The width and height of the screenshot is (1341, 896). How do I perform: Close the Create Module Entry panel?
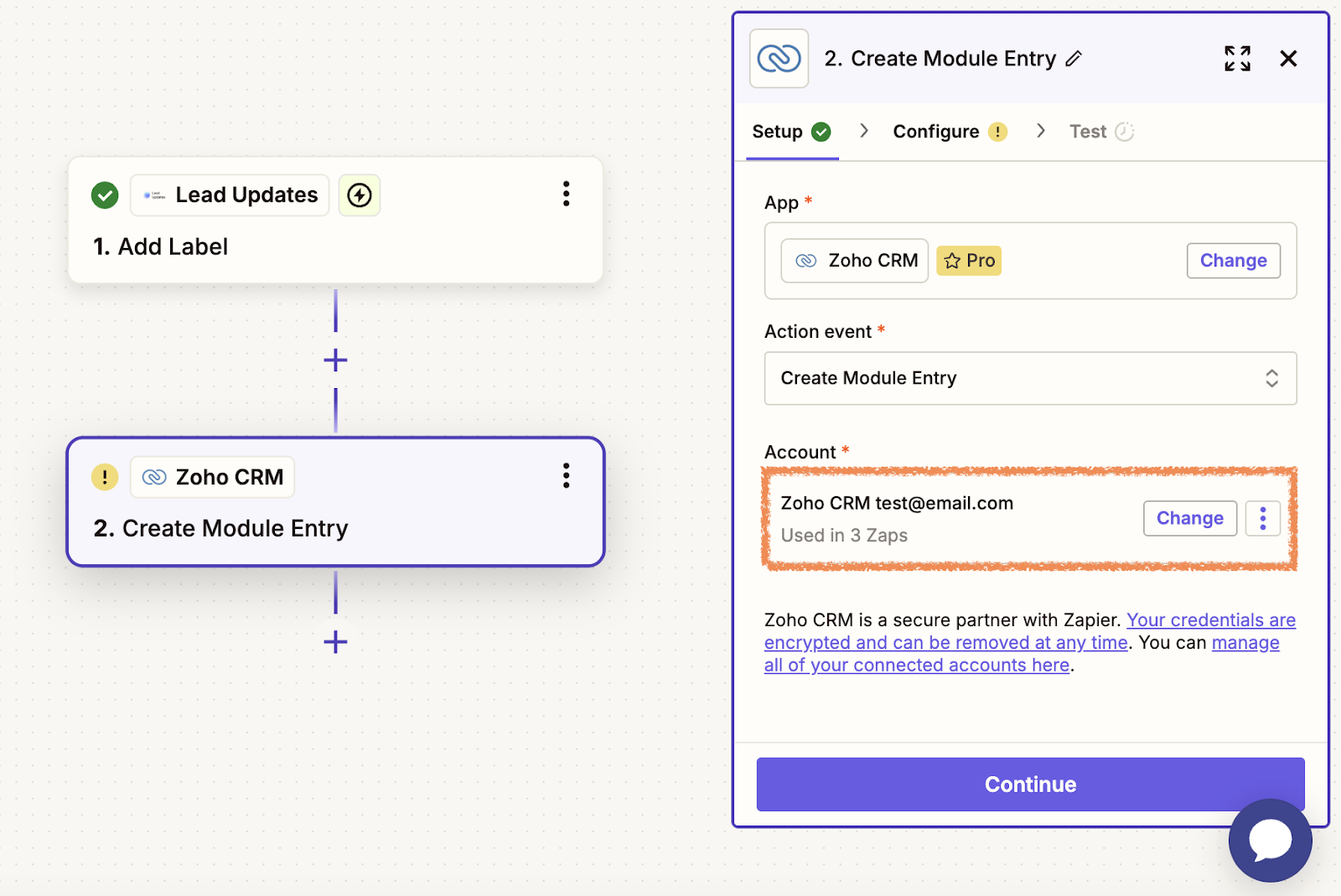[1288, 59]
